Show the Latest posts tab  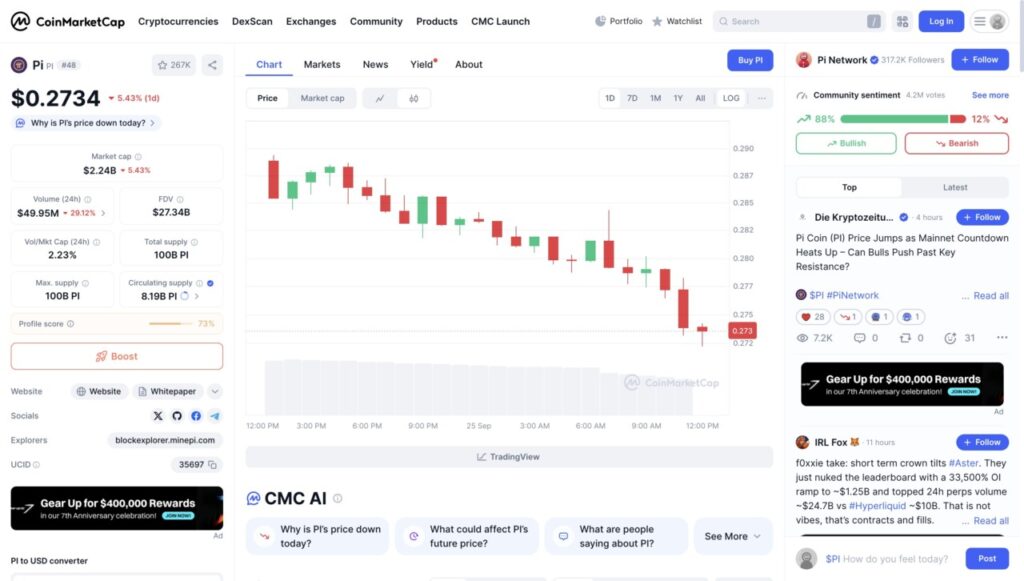point(955,187)
